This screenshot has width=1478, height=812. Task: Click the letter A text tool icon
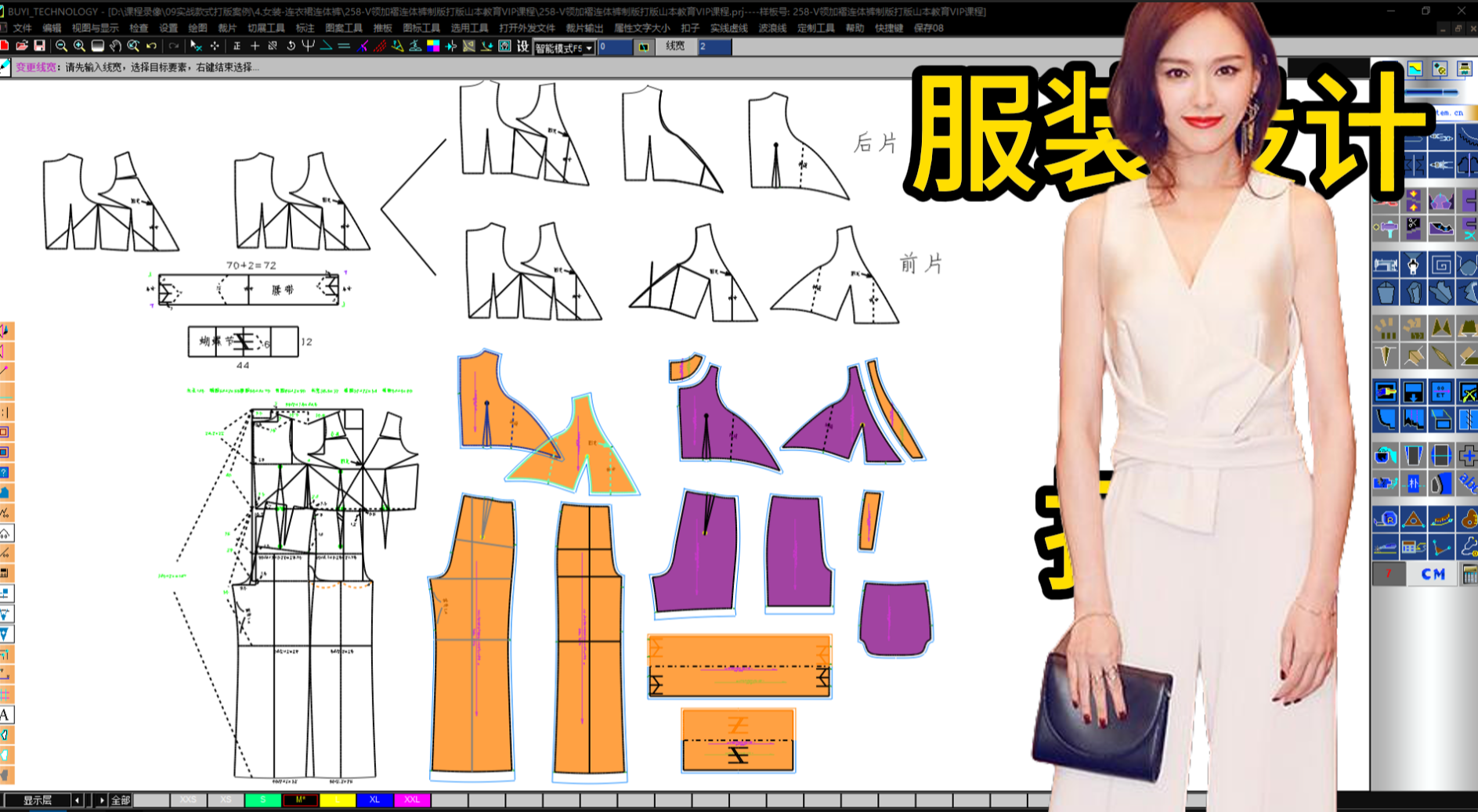click(5, 714)
